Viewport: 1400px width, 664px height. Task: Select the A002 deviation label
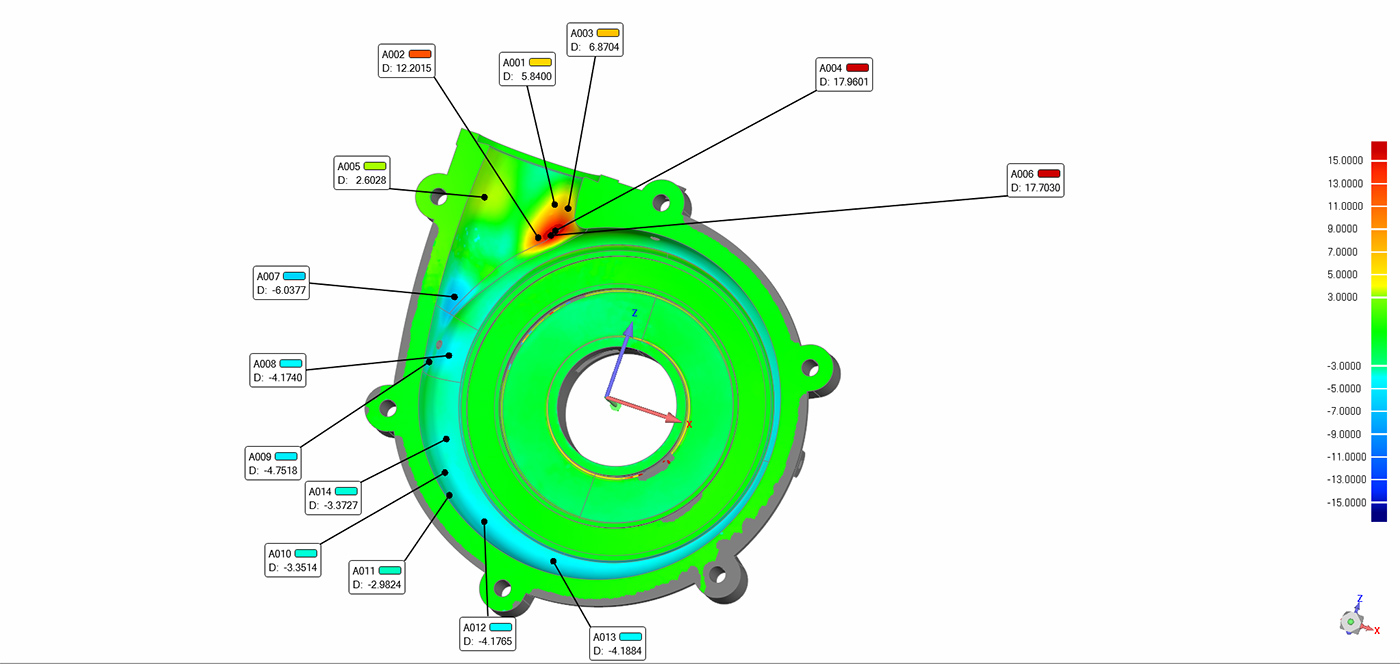(x=407, y=61)
